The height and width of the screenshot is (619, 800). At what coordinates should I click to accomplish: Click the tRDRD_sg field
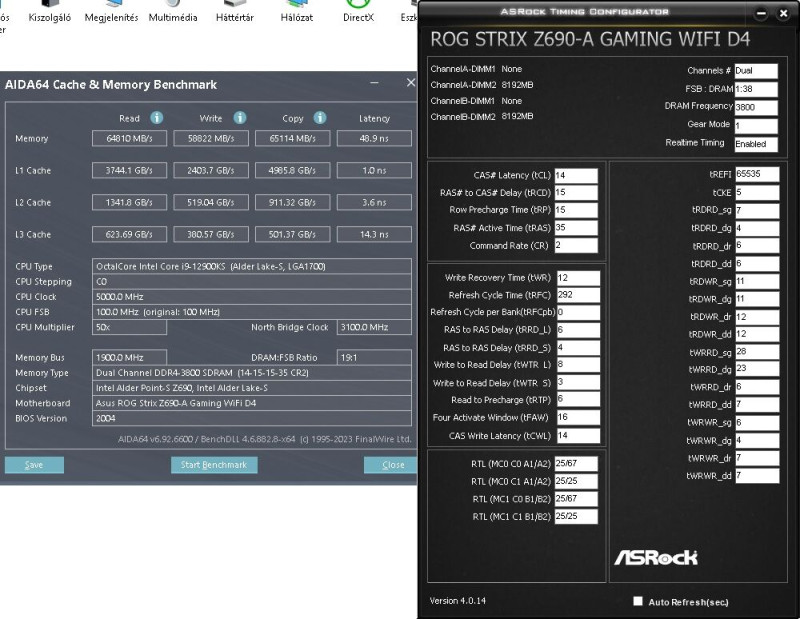[x=757, y=210]
